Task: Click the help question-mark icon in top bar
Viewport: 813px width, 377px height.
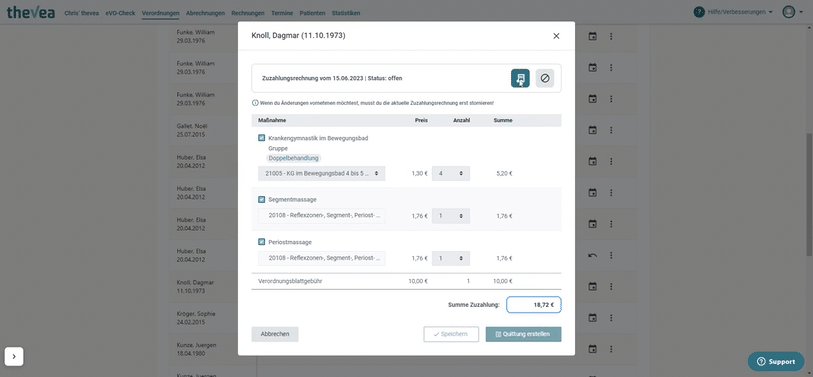Action: [x=699, y=12]
